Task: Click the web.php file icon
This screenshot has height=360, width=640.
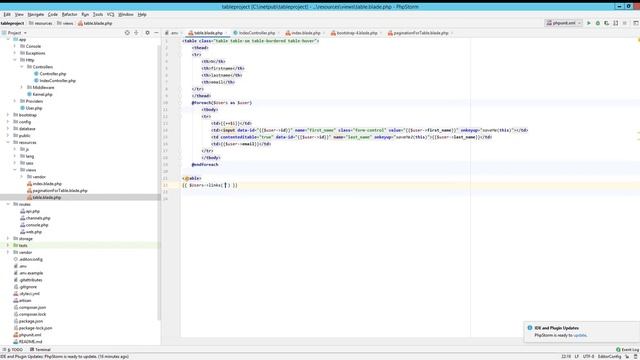Action: click(22, 232)
